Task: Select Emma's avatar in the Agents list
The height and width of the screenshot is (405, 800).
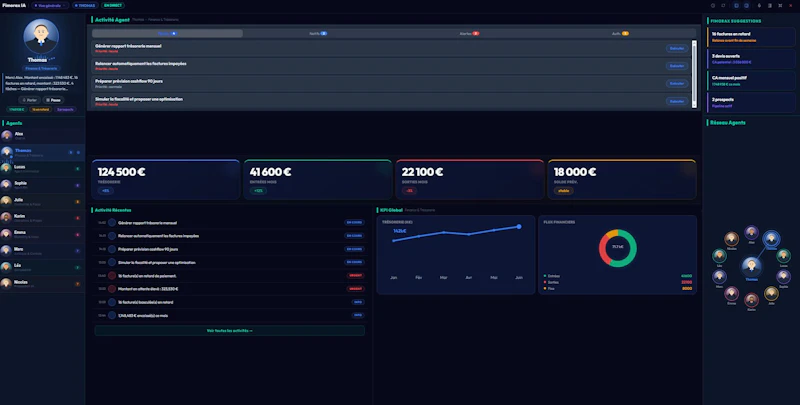Action: (x=6, y=234)
